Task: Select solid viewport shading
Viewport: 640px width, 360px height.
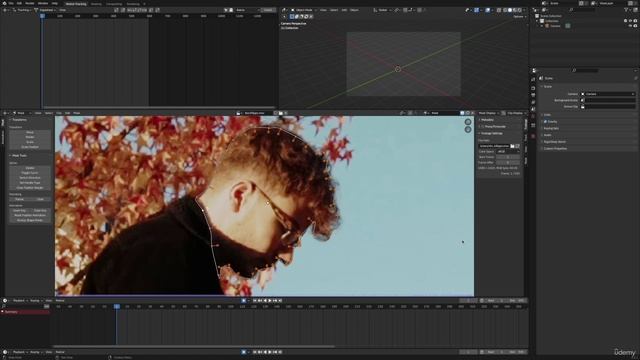Action: click(x=510, y=10)
